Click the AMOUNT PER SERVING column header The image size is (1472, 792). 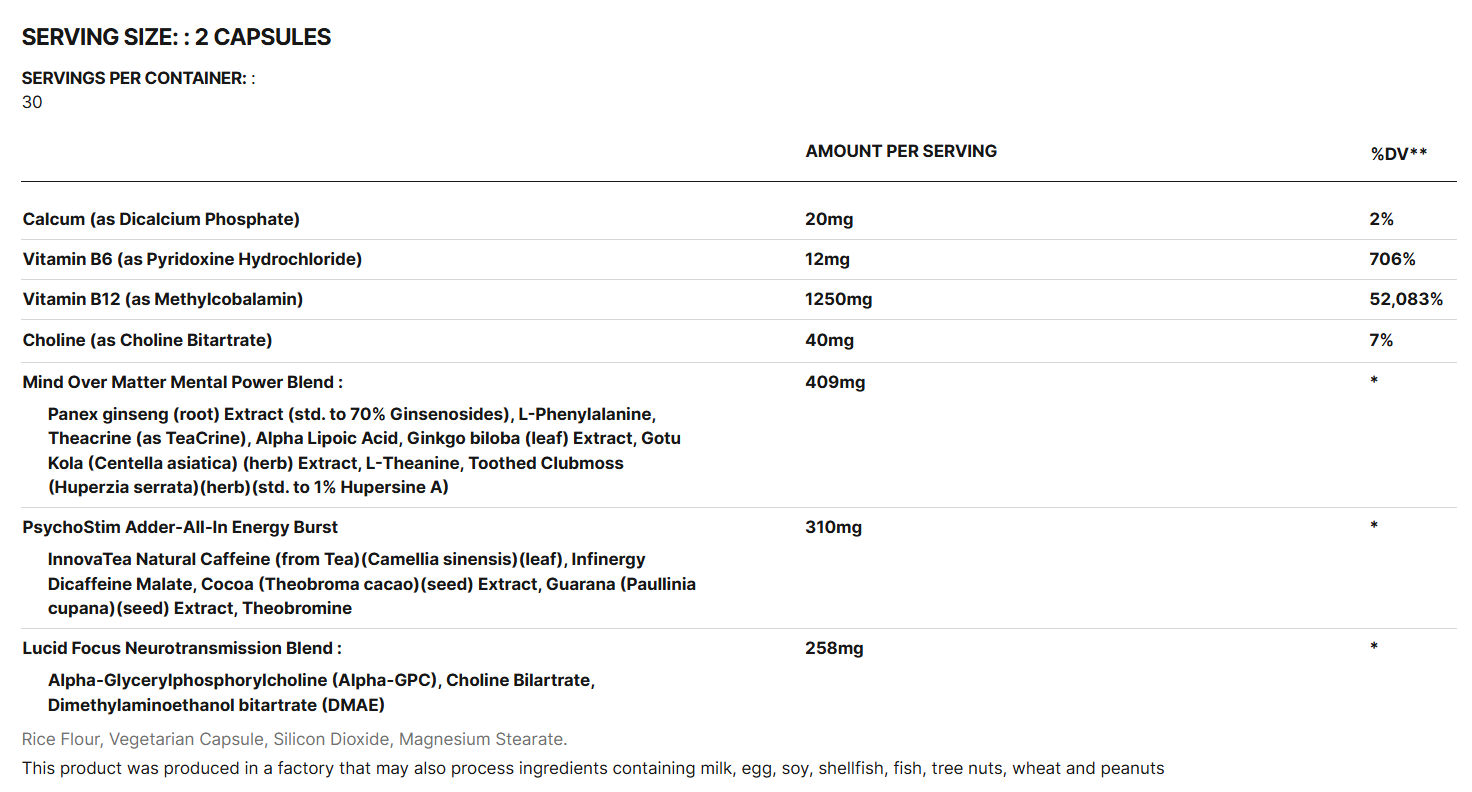pyautogui.click(x=901, y=151)
